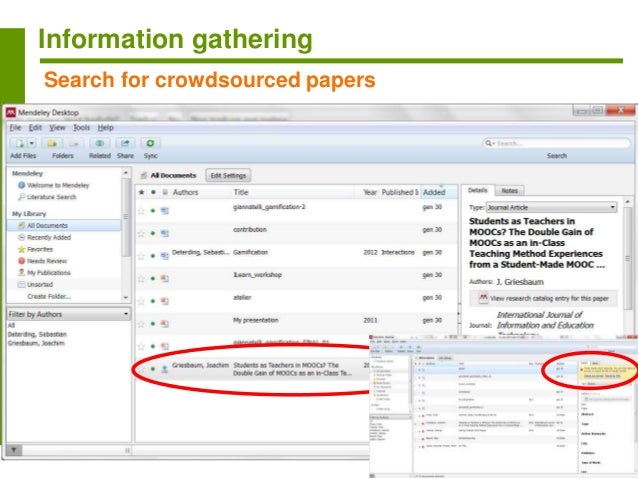Select Favorites in My Library
Image resolution: width=638 pixels, height=479 pixels.
(40, 249)
